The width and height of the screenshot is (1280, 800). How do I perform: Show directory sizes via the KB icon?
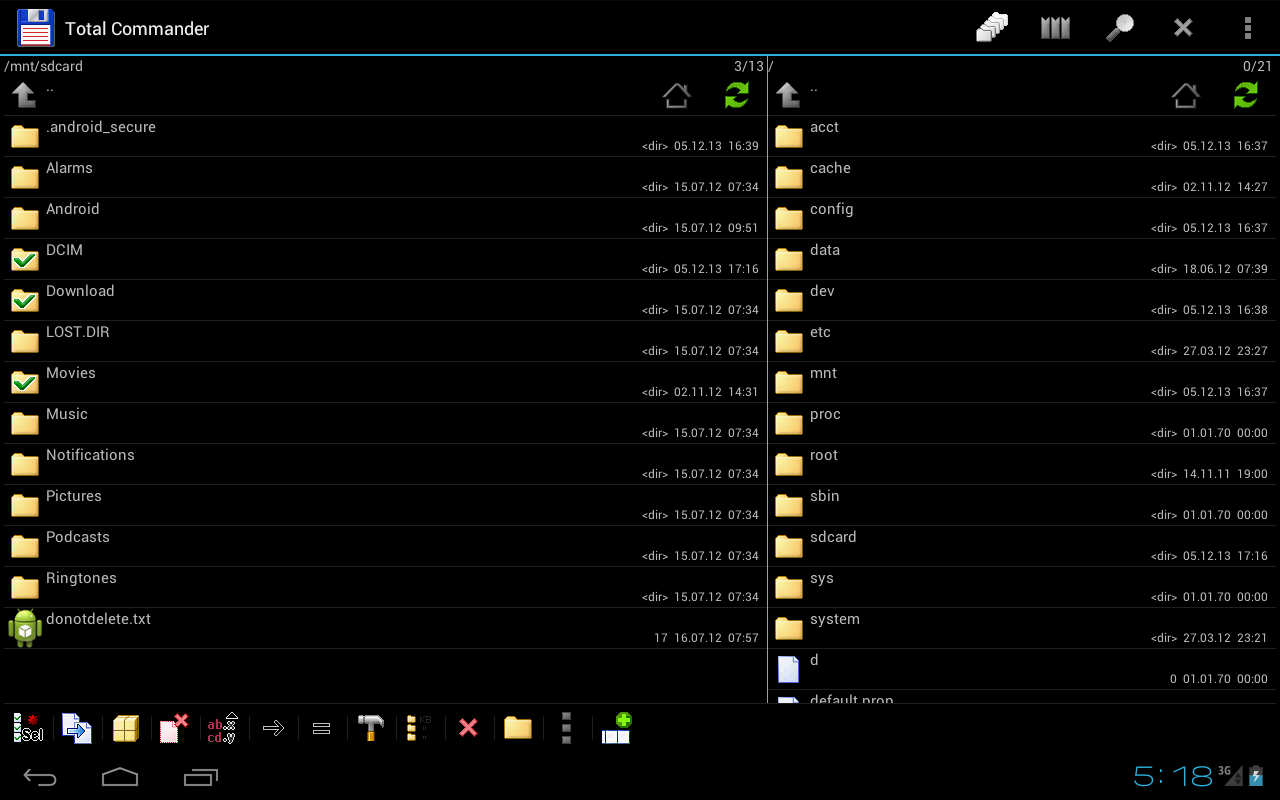(418, 728)
